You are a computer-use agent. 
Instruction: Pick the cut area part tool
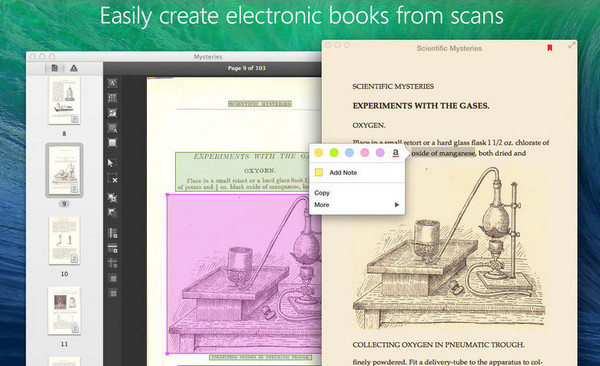point(112,212)
